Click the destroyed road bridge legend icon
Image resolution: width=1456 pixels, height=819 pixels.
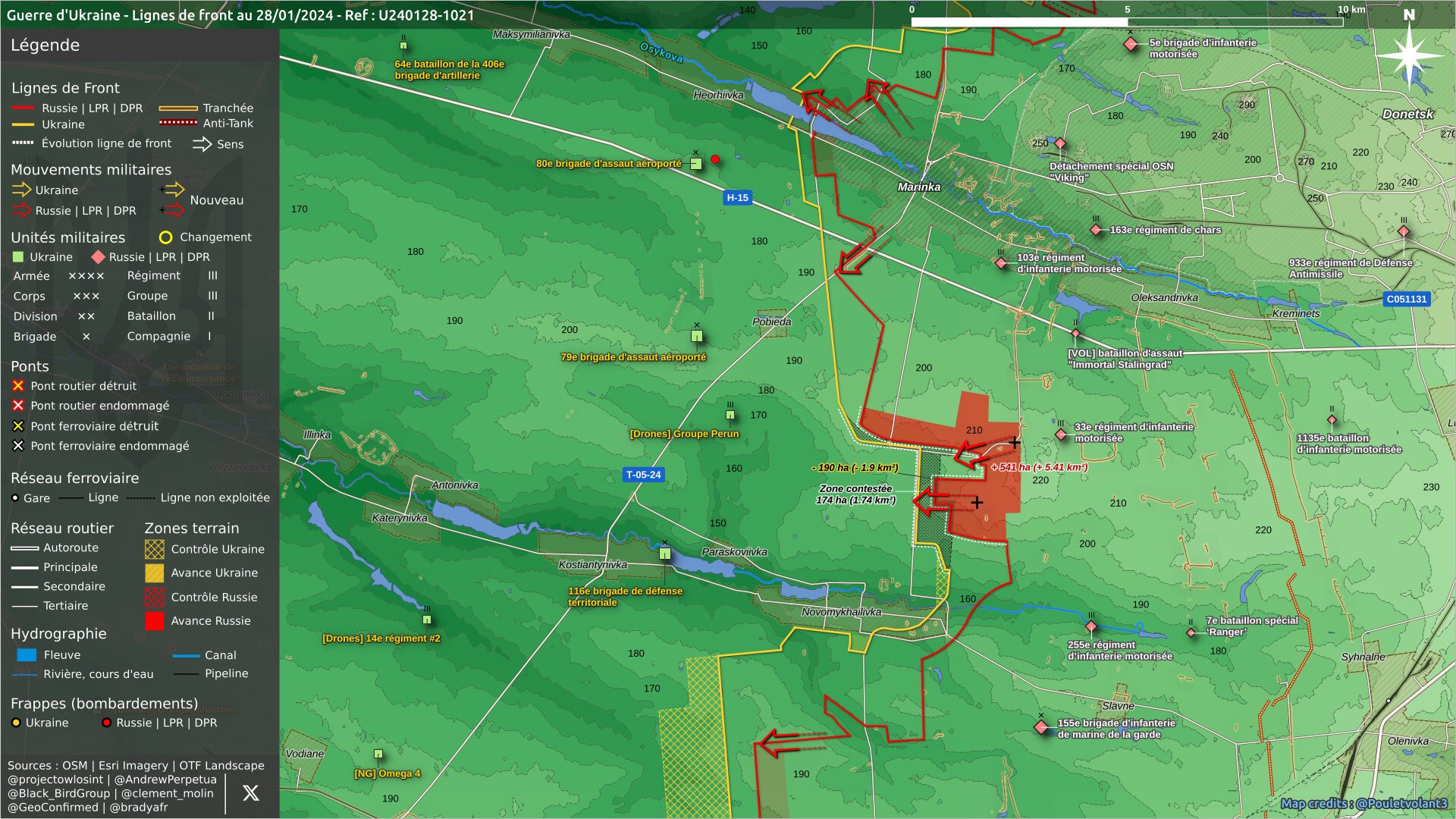point(18,386)
